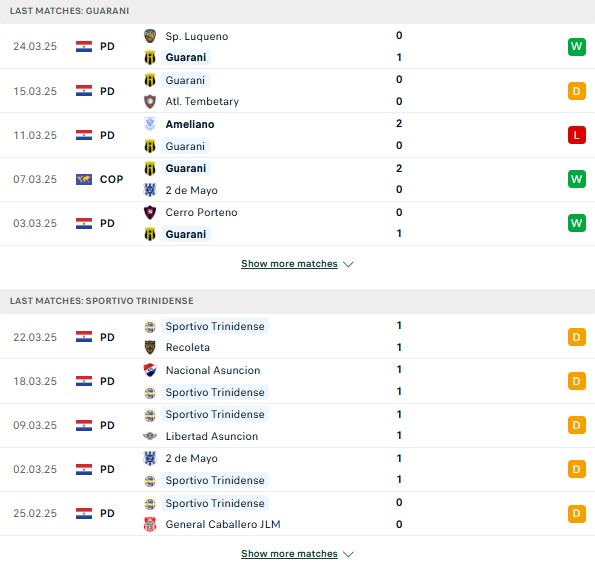Click the orange D badge for the Recoleta match
This screenshot has width=595, height=568.
tap(576, 337)
